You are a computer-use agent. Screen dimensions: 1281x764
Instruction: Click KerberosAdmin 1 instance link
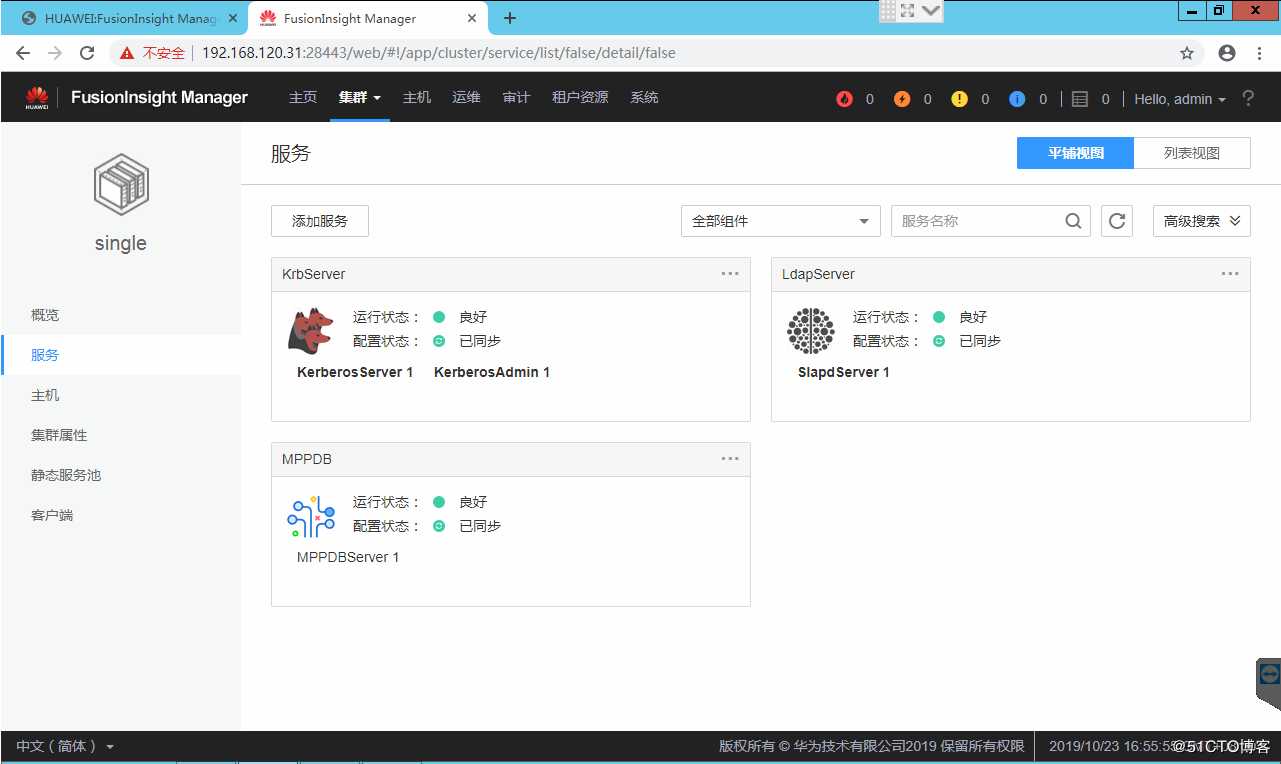pyautogui.click(x=492, y=372)
